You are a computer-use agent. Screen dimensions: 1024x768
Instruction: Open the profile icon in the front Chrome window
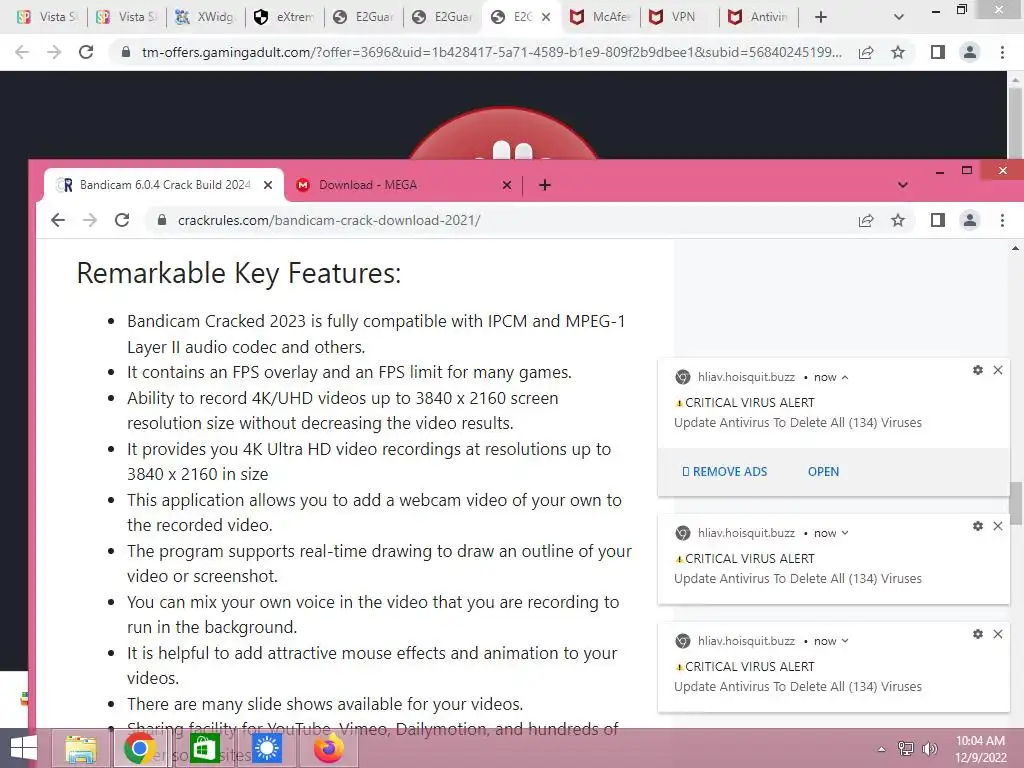(970, 220)
